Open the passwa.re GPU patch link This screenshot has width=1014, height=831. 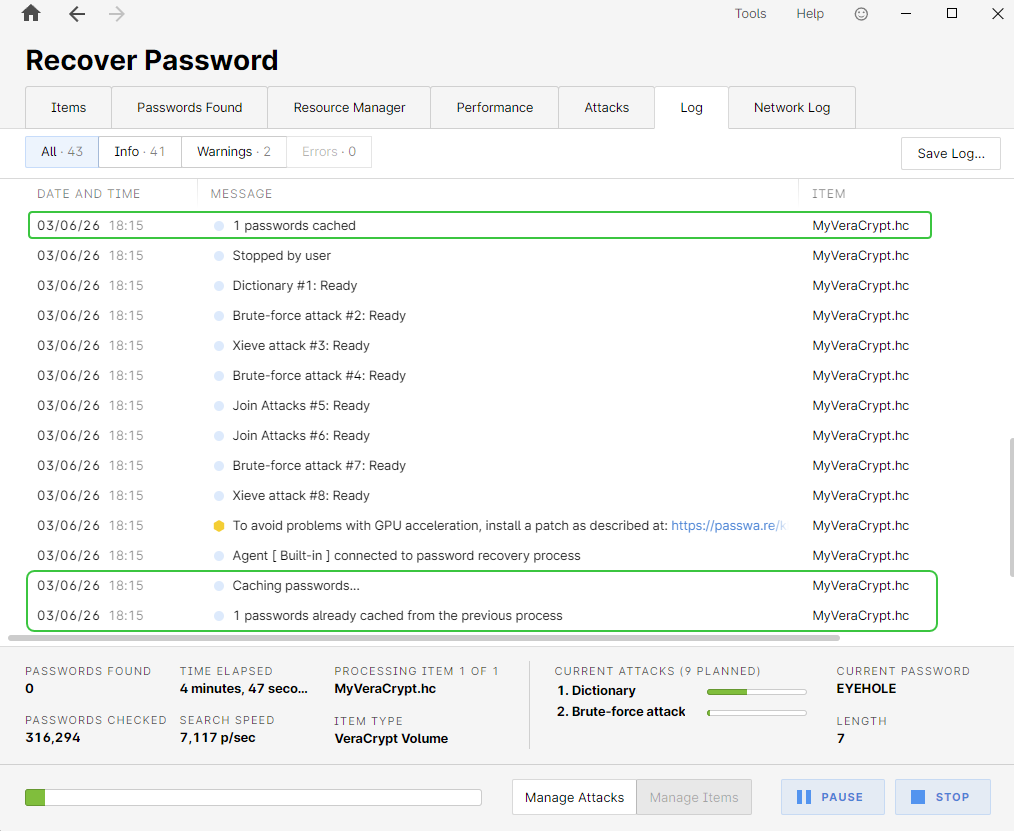pos(728,525)
